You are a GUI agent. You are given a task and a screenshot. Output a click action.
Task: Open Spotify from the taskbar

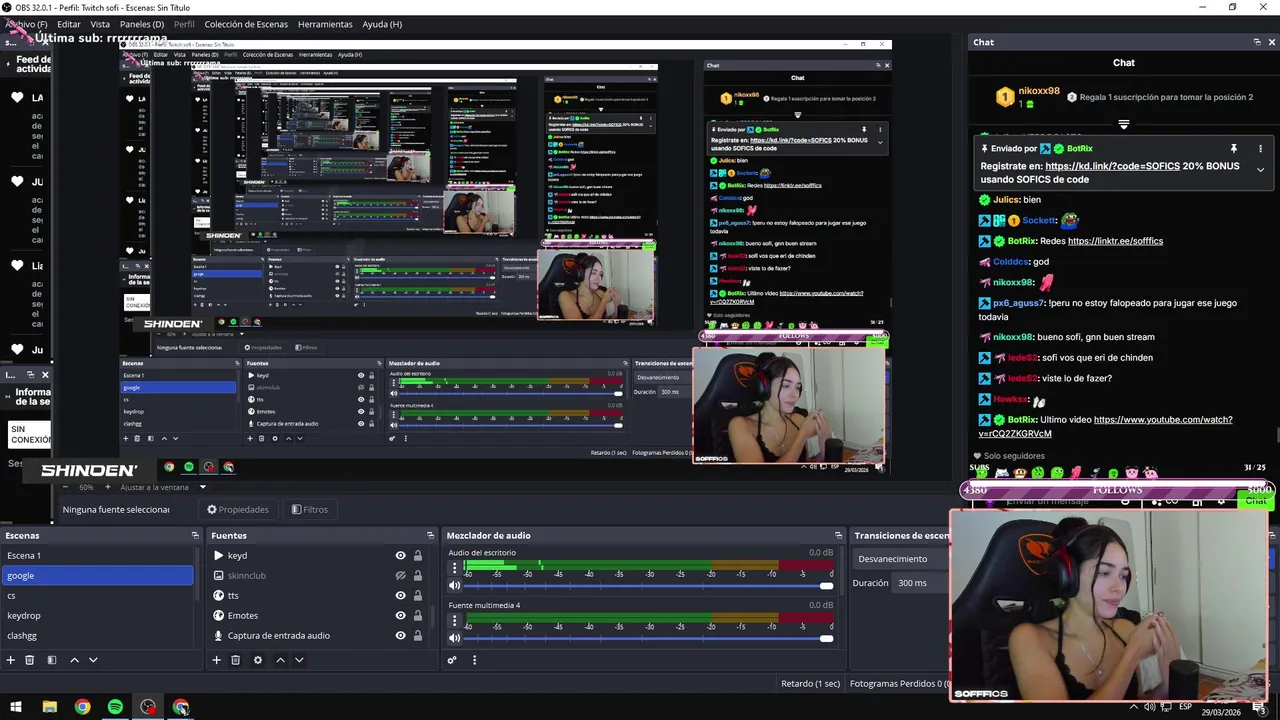115,707
